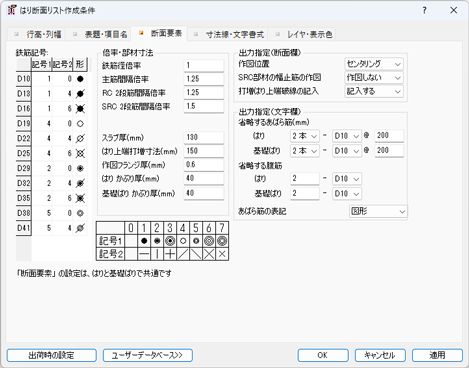Click the 記号1 column header in rebar table
469x368 pixels.
tap(42, 64)
